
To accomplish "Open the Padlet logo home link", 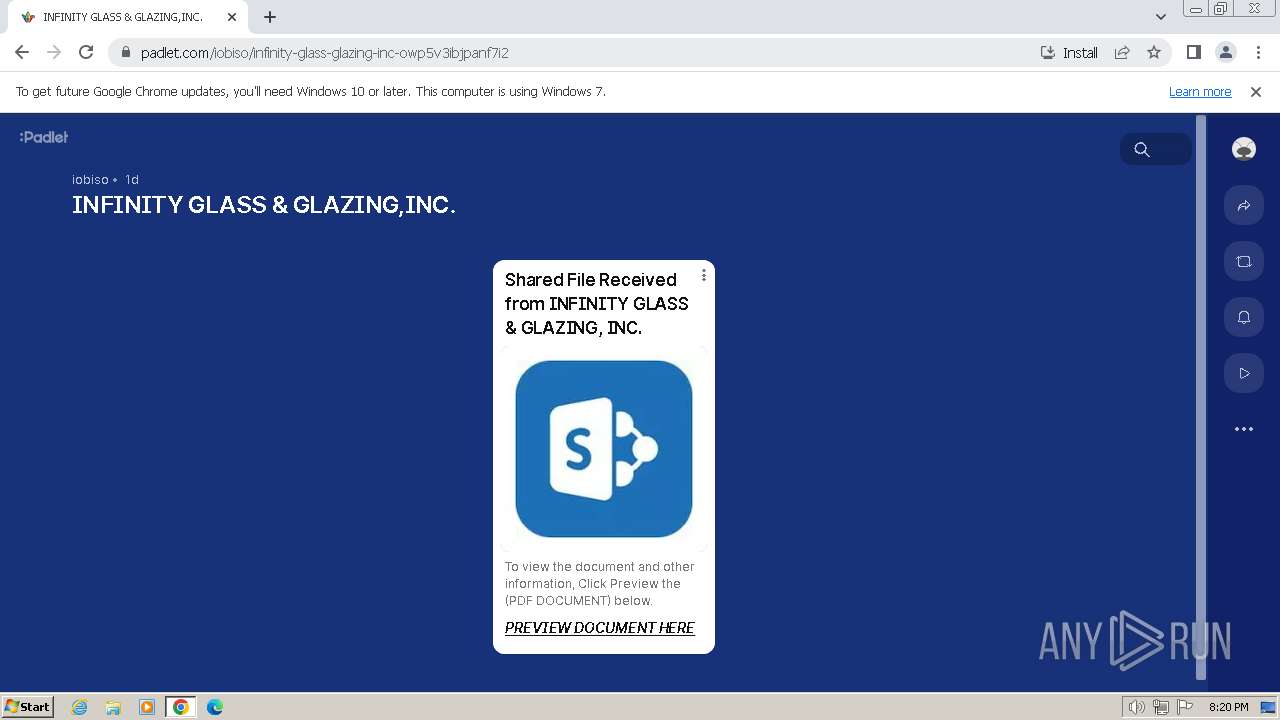I will 44,137.
